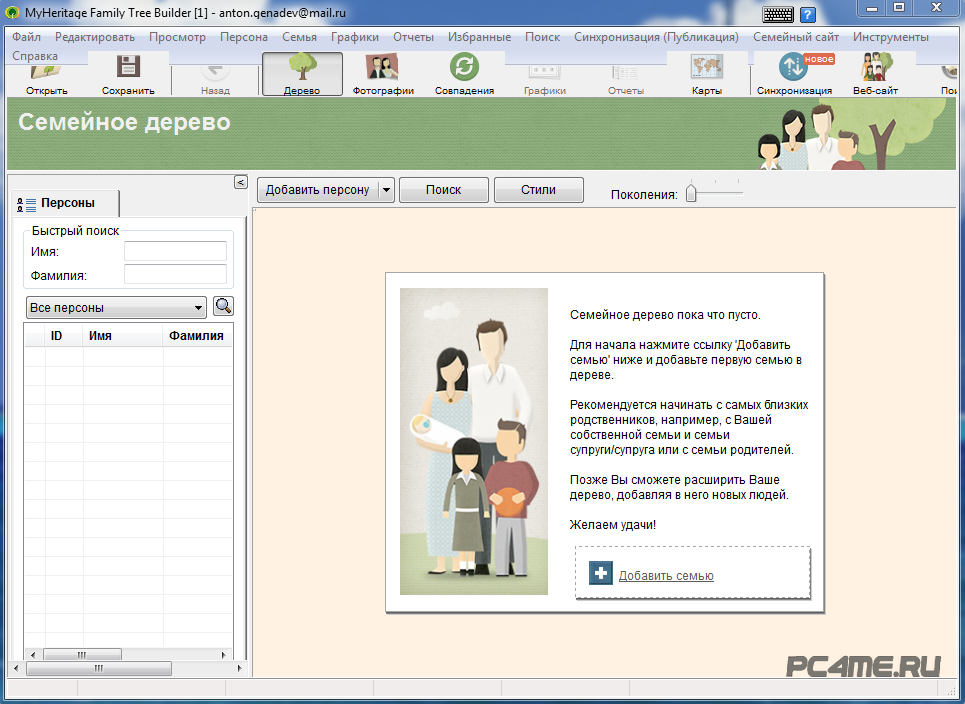Image resolution: width=965 pixels, height=704 pixels.
Task: Open the 'Инструменты' menu
Action: pos(890,37)
